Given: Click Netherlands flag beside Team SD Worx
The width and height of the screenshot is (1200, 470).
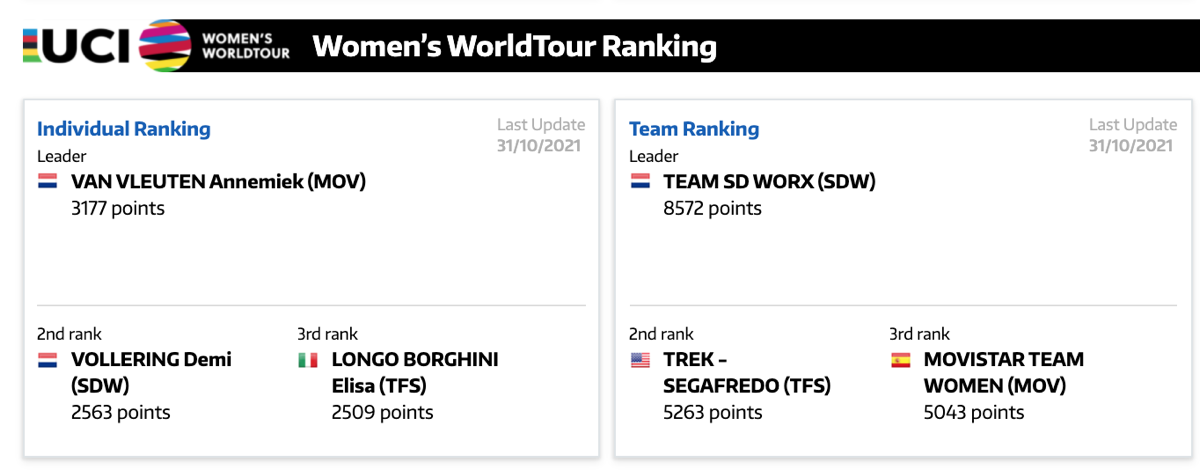Looking at the screenshot, I should click(x=640, y=182).
